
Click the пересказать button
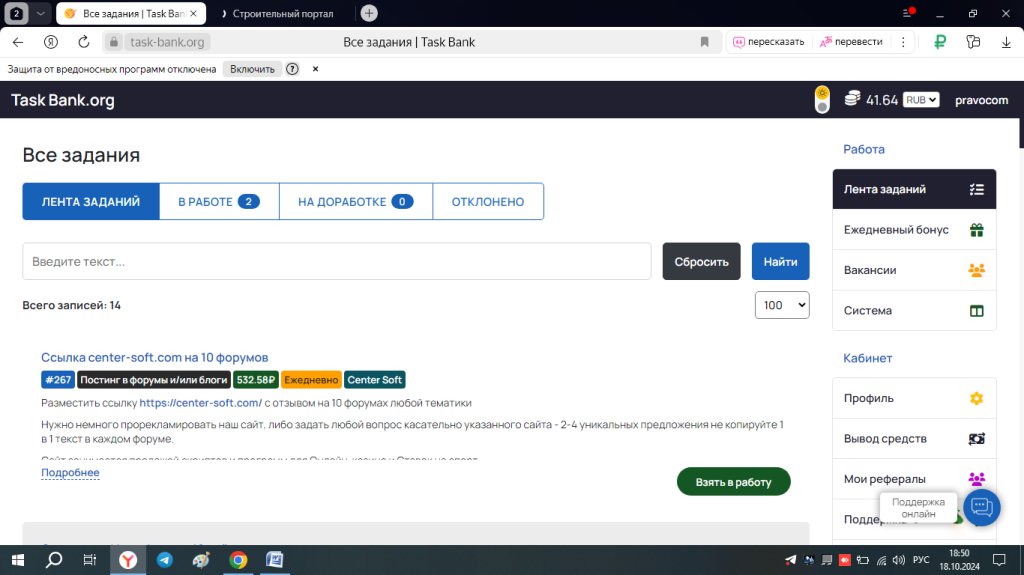(769, 42)
